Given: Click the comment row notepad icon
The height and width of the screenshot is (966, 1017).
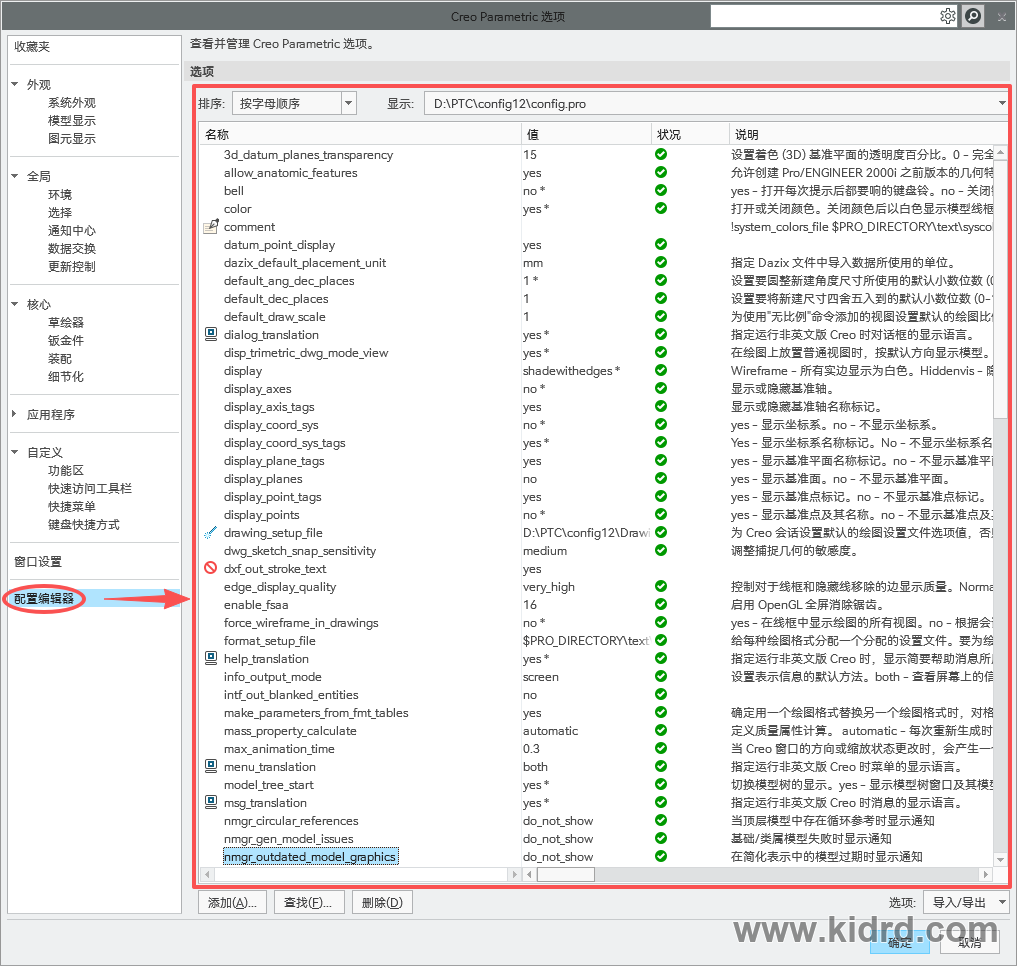Looking at the screenshot, I should tap(211, 226).
